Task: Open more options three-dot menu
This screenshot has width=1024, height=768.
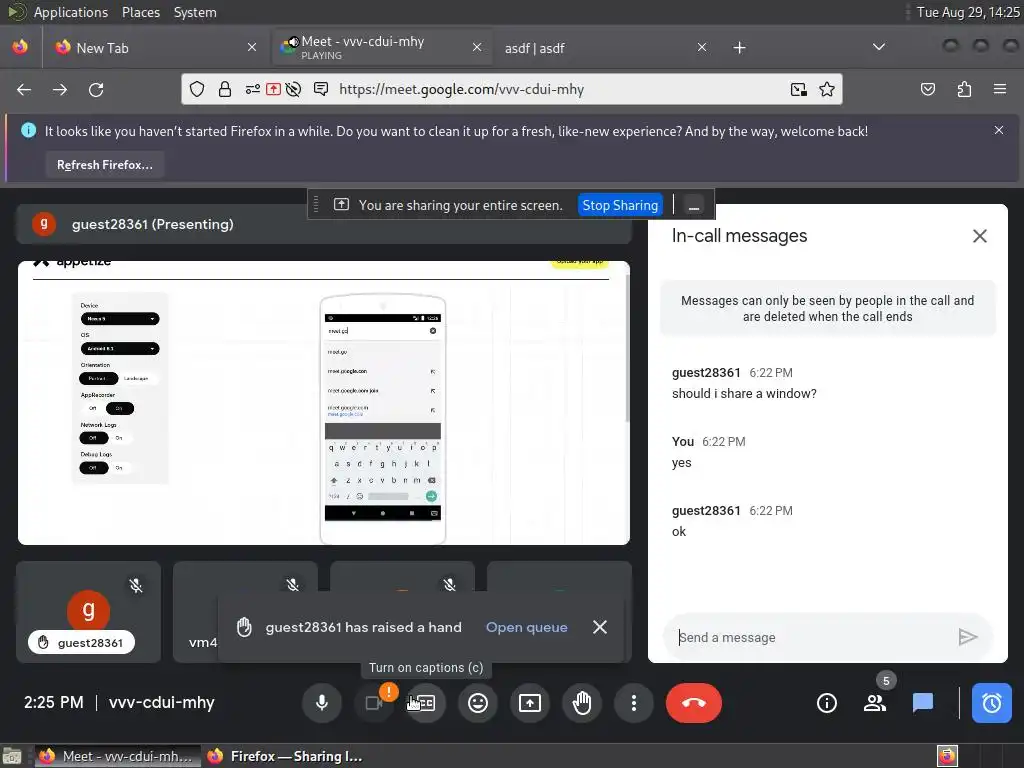Action: 633,703
